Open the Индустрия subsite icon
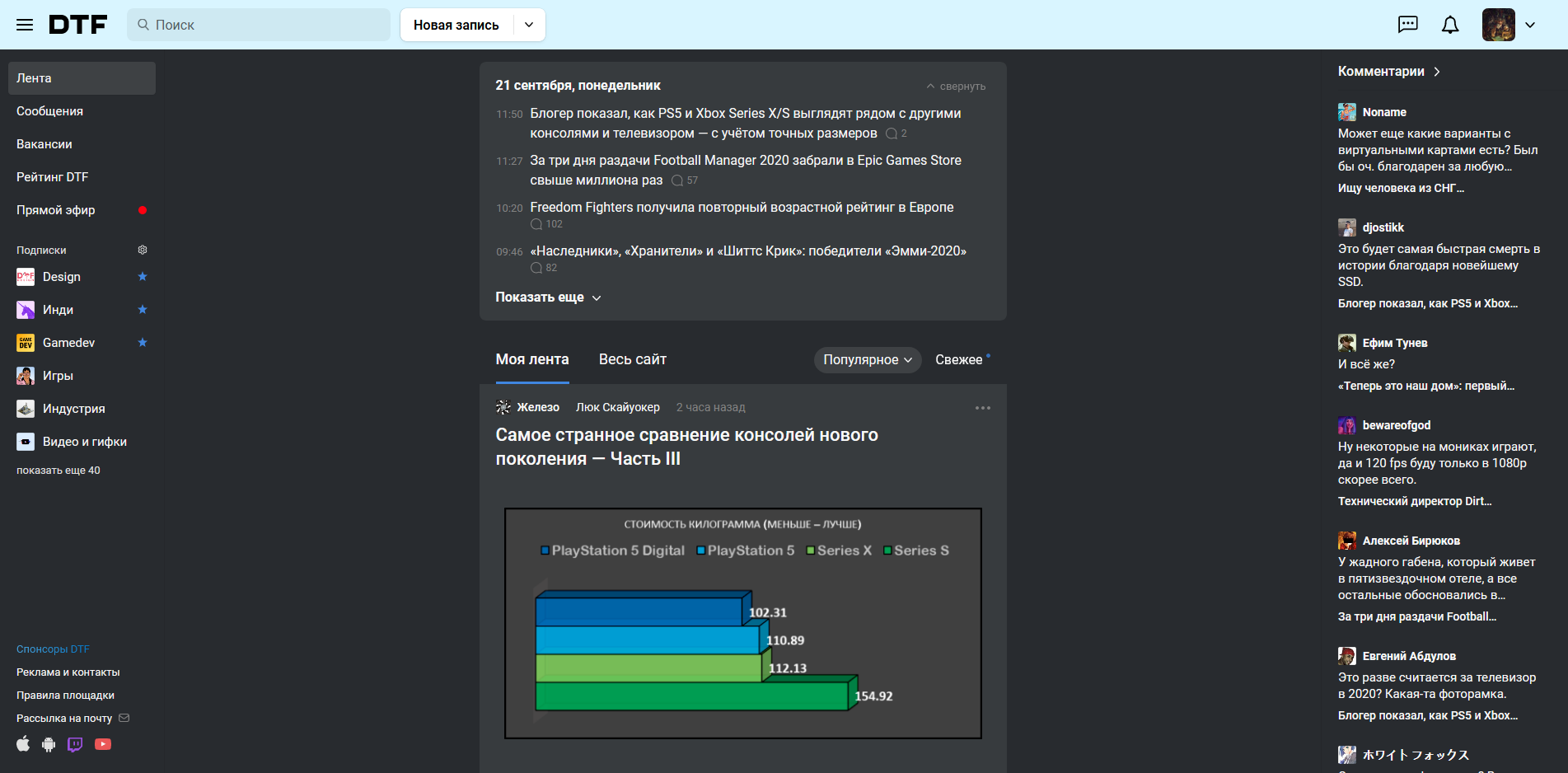 click(26, 409)
